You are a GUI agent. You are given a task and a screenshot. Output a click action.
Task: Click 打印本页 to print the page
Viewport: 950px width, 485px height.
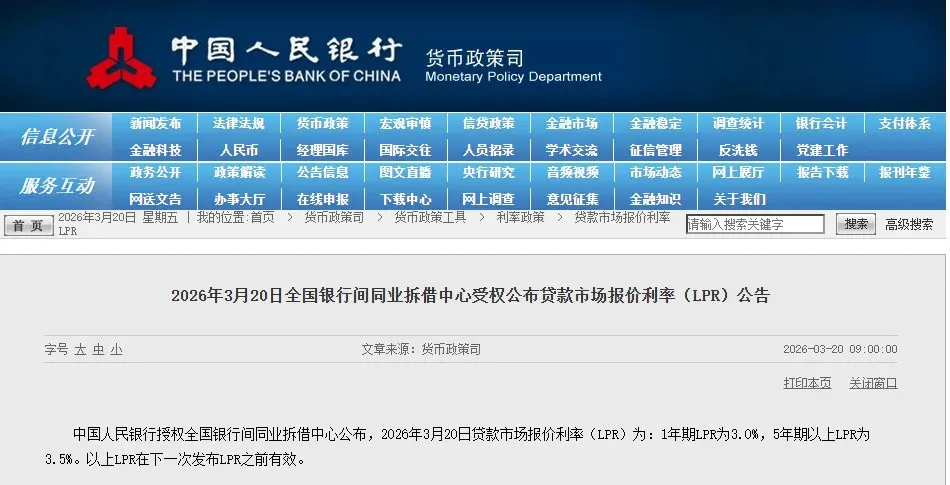tap(807, 383)
